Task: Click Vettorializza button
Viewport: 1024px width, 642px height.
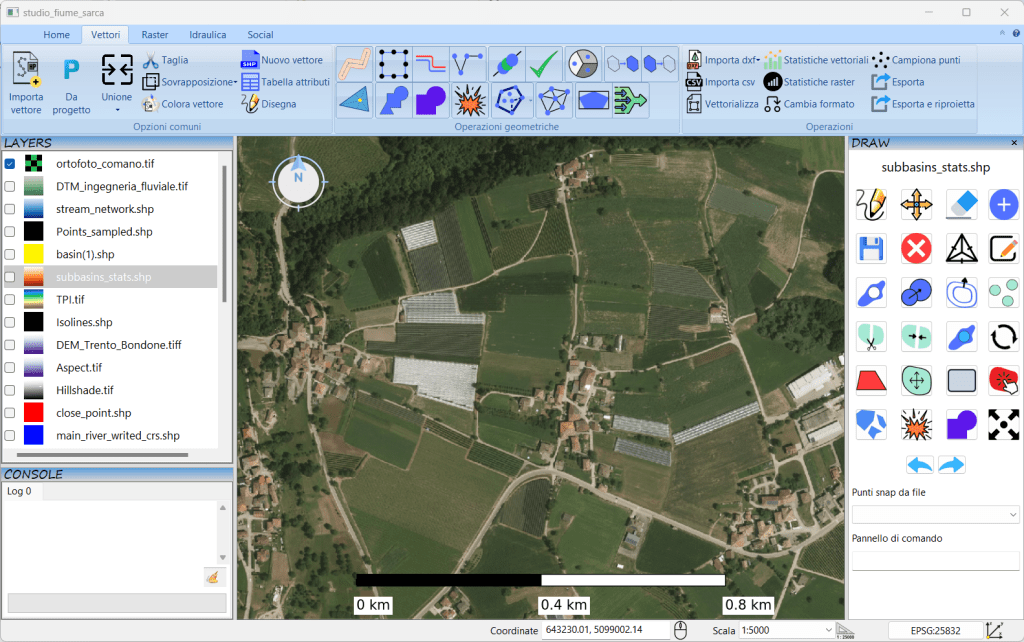Action: 722,103
